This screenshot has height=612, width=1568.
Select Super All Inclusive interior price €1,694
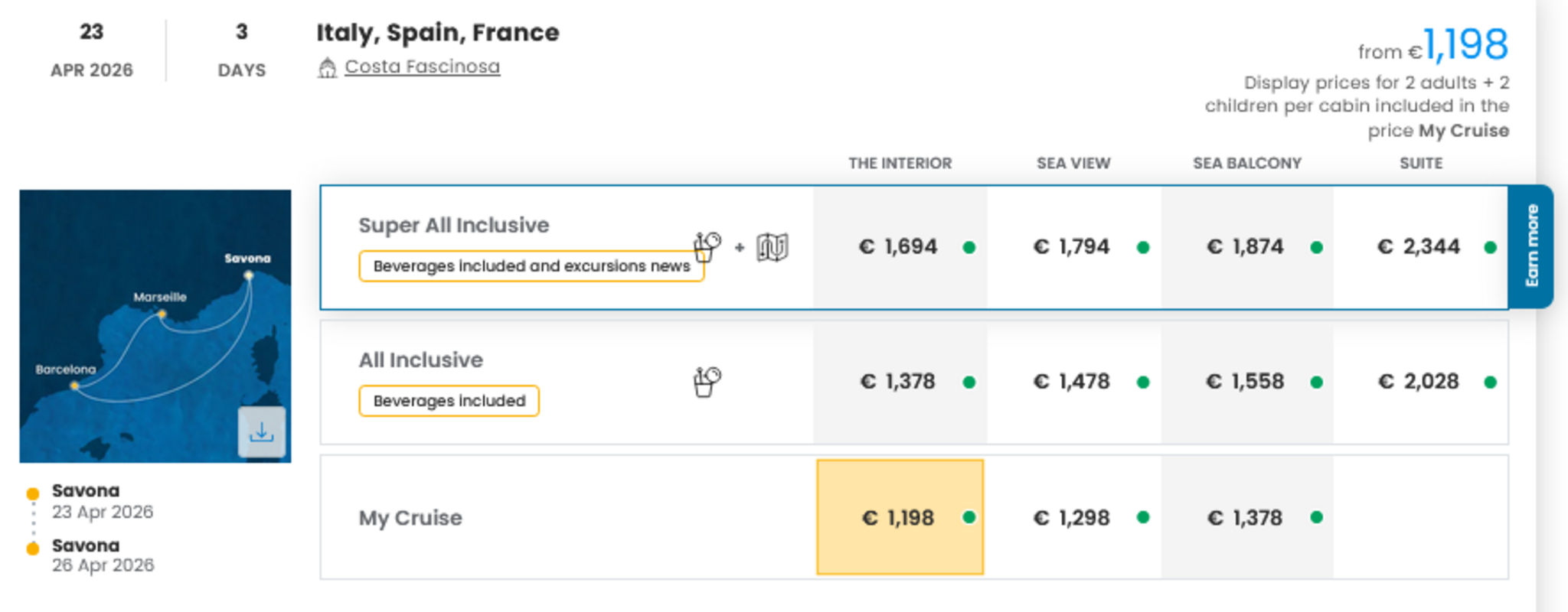pyautogui.click(x=900, y=247)
